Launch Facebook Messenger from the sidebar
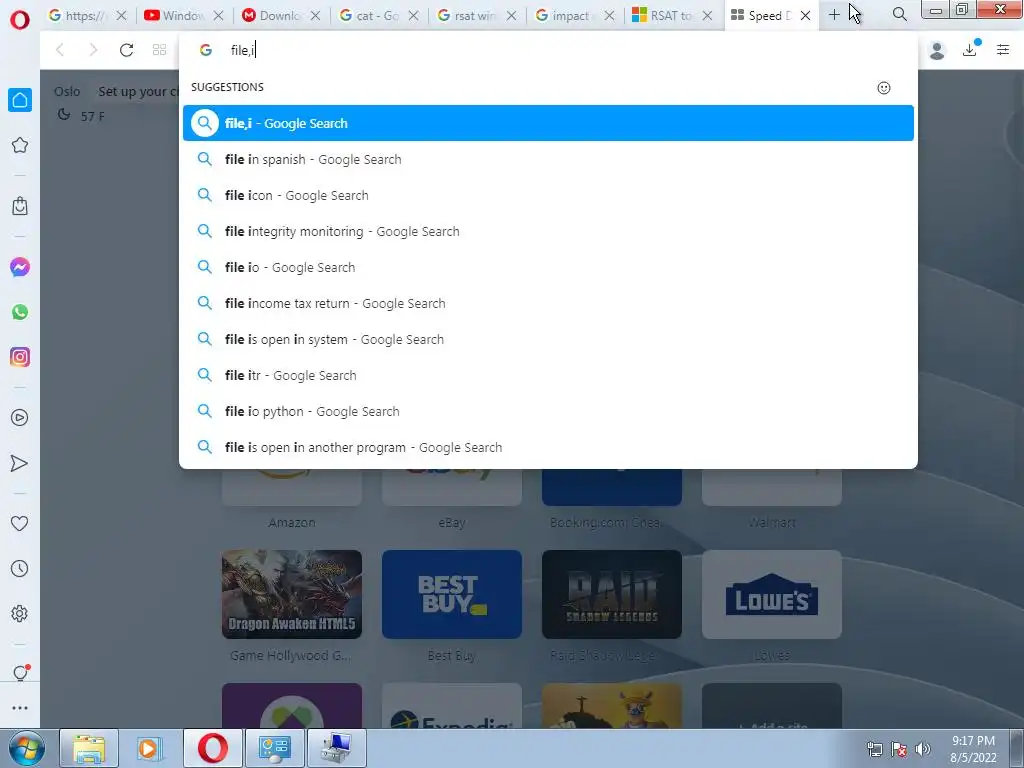The height and width of the screenshot is (768, 1024). coord(20,267)
